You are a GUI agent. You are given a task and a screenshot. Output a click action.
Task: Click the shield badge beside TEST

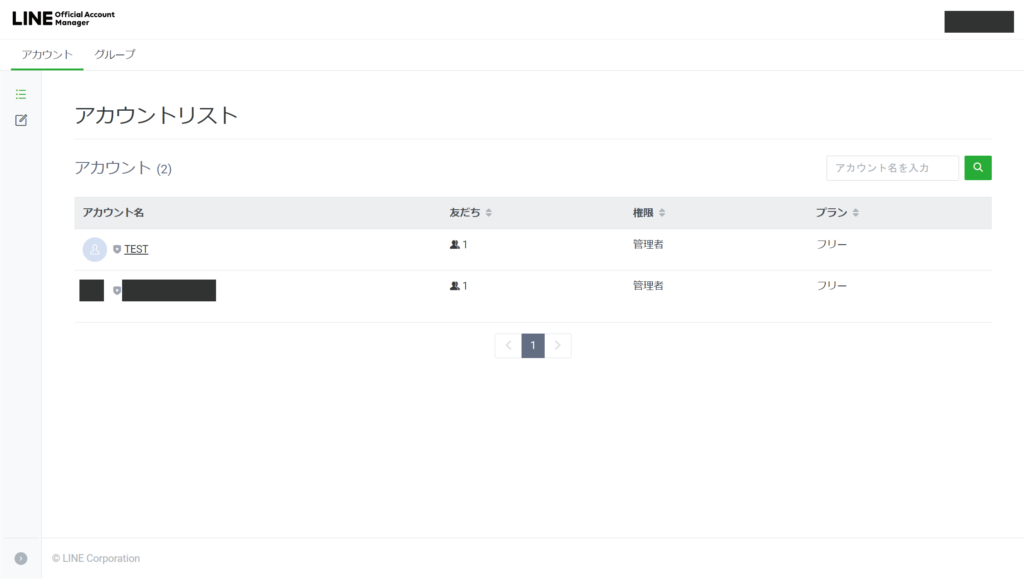(x=117, y=249)
